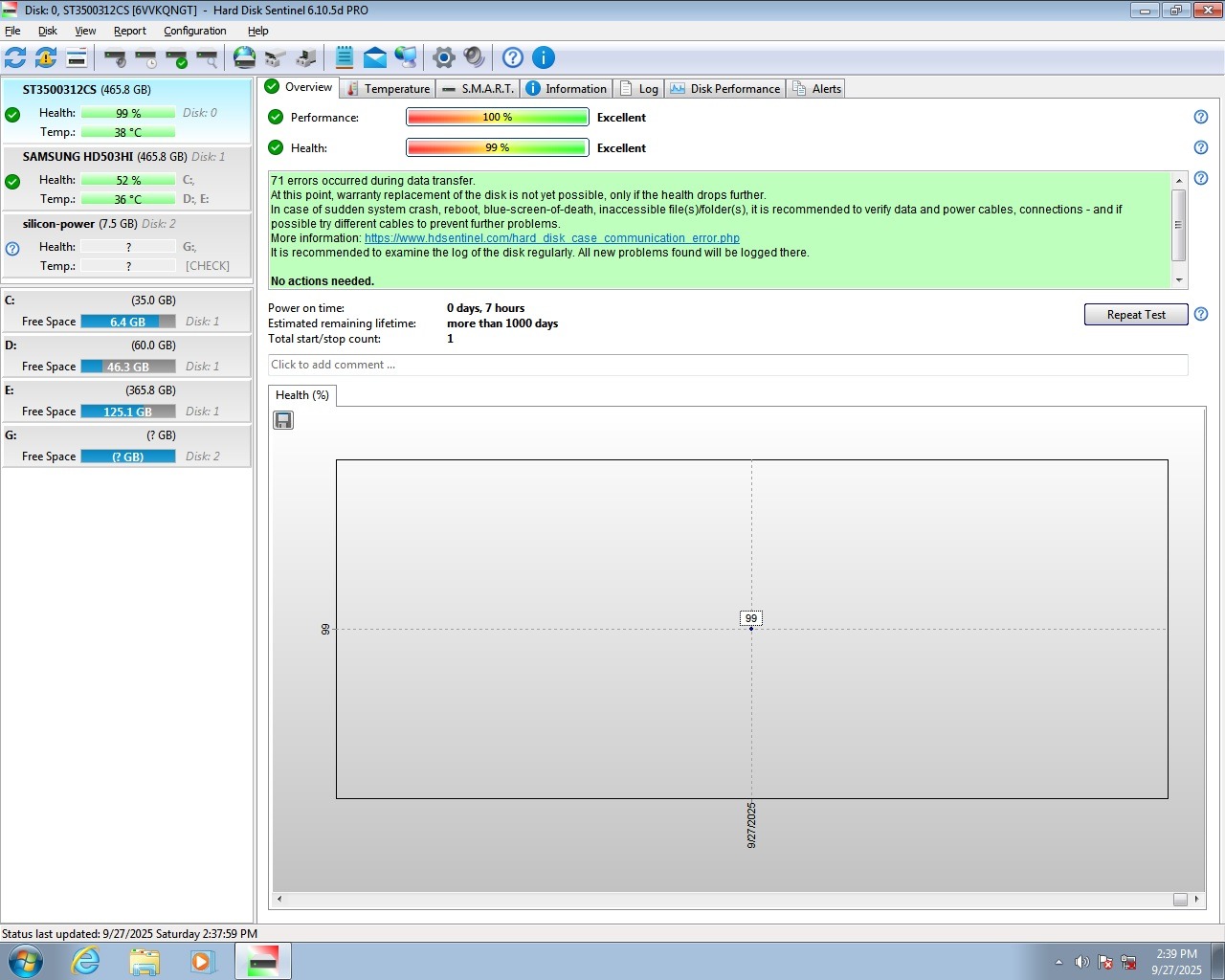Open the hdsentinel.com communication error link
1225x980 pixels.
coord(551,238)
